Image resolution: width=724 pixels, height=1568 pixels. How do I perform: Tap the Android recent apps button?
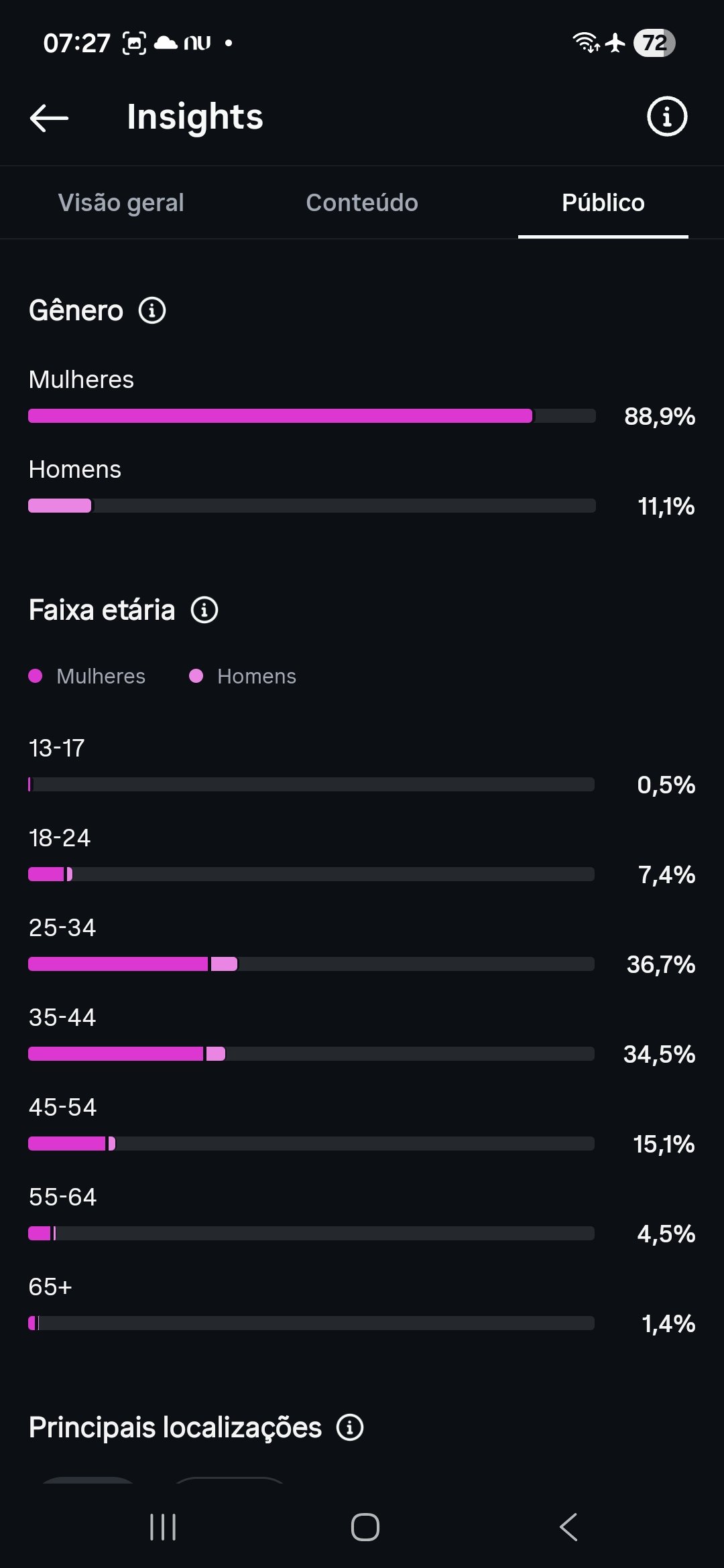(x=163, y=1527)
